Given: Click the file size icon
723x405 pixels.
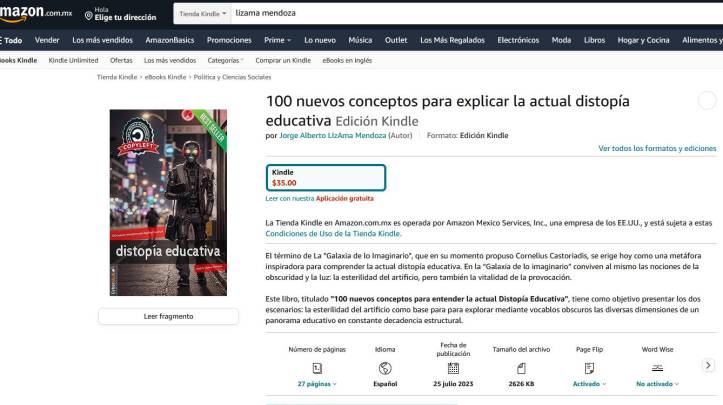Looking at the screenshot, I should coord(520,368).
